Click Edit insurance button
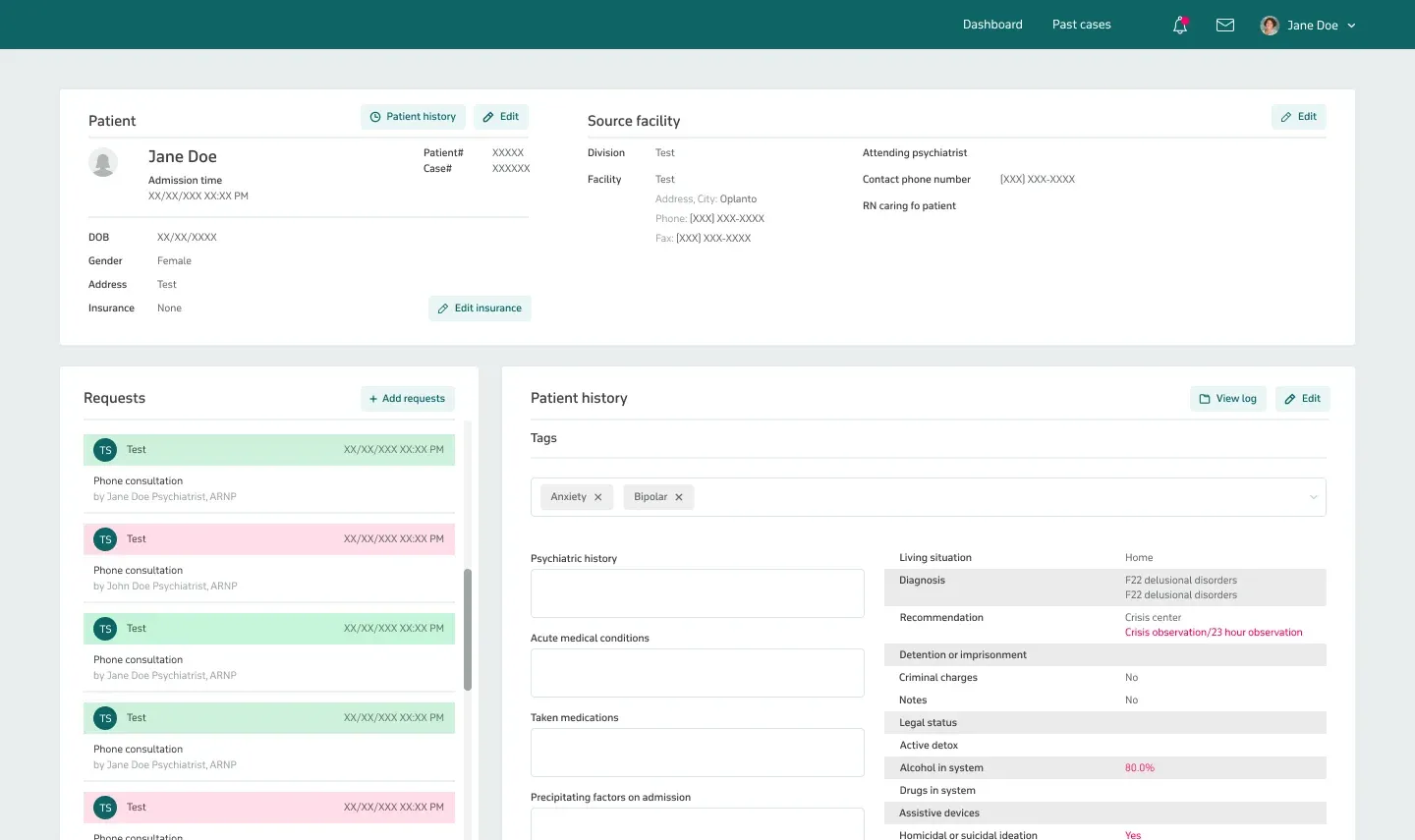The image size is (1415, 840). coord(480,308)
